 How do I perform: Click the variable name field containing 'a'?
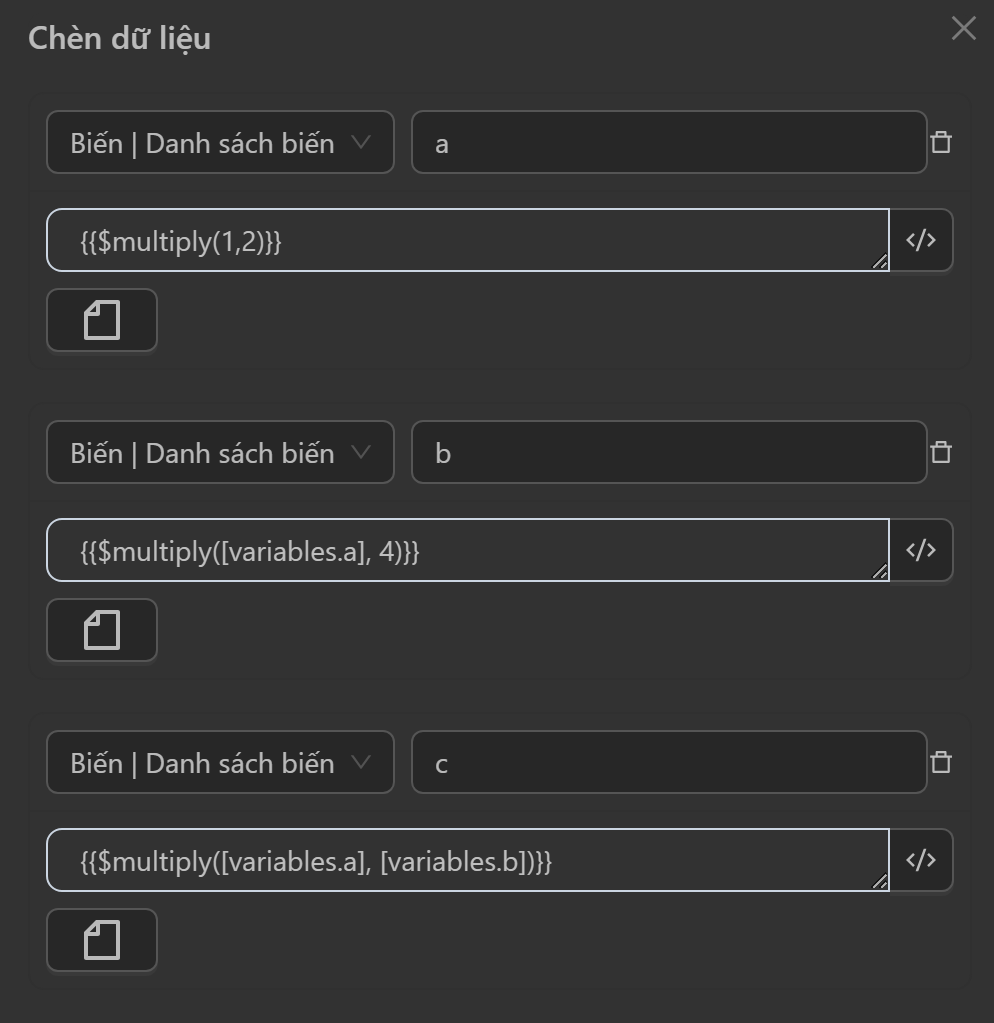[x=668, y=142]
